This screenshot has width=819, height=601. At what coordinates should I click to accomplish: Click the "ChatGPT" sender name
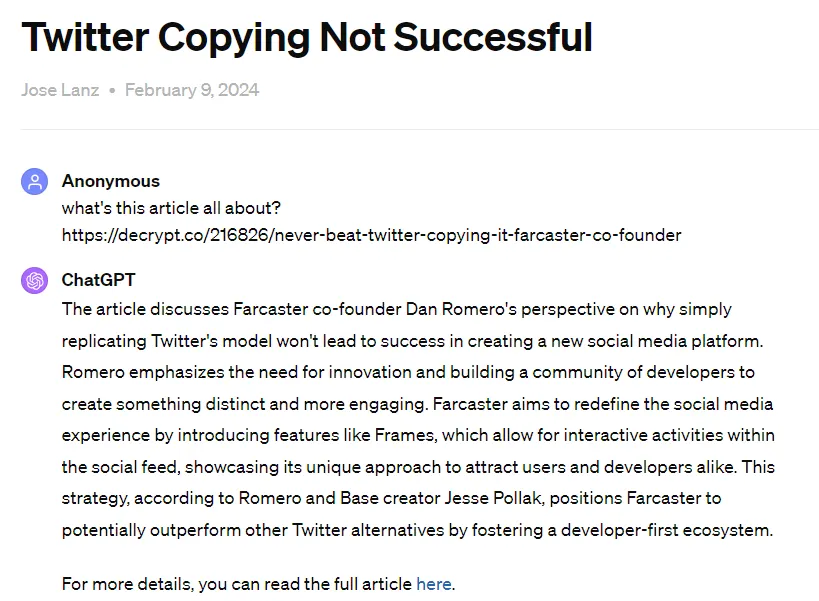click(98, 280)
